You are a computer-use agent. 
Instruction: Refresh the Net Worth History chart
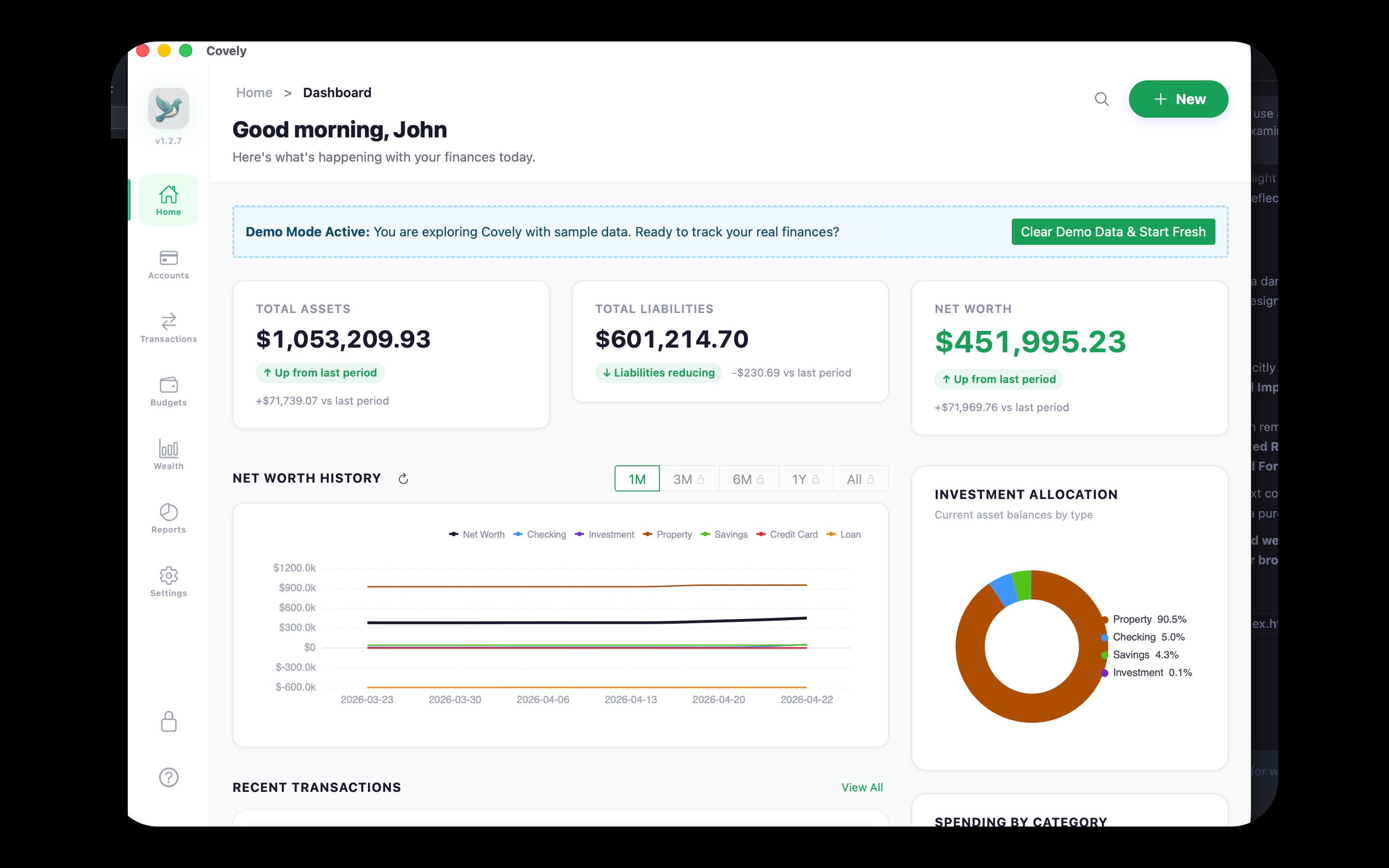[404, 478]
